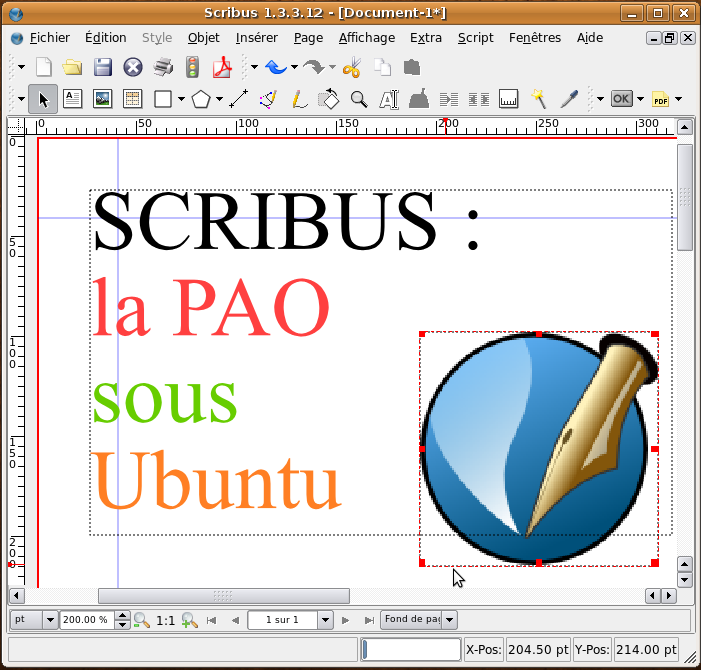Select the copy item properties wand
Screen dimensions: 701x670
pyautogui.click(x=539, y=99)
